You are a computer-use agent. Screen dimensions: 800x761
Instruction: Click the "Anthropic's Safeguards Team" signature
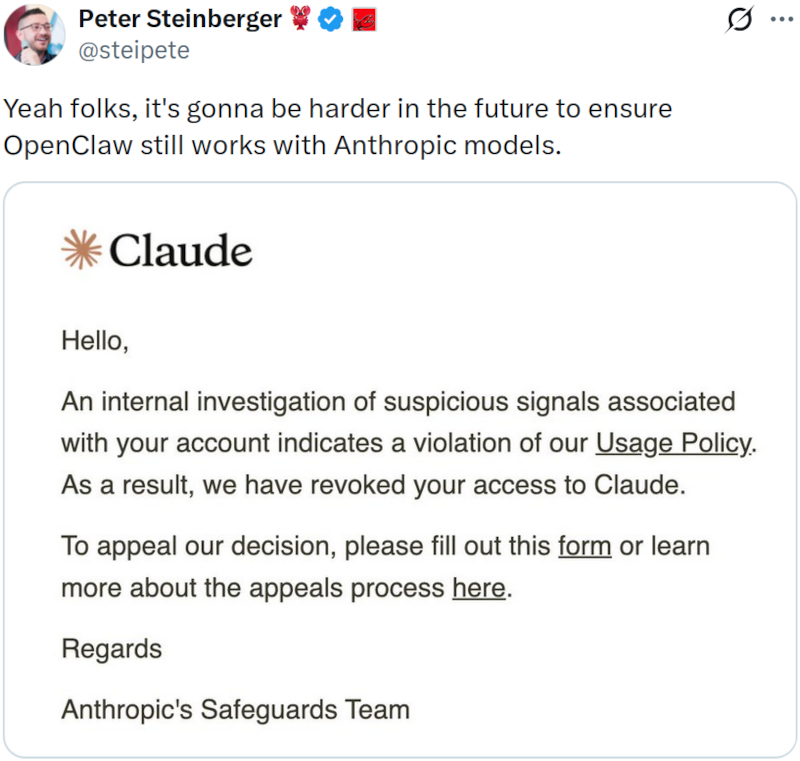tap(235, 710)
